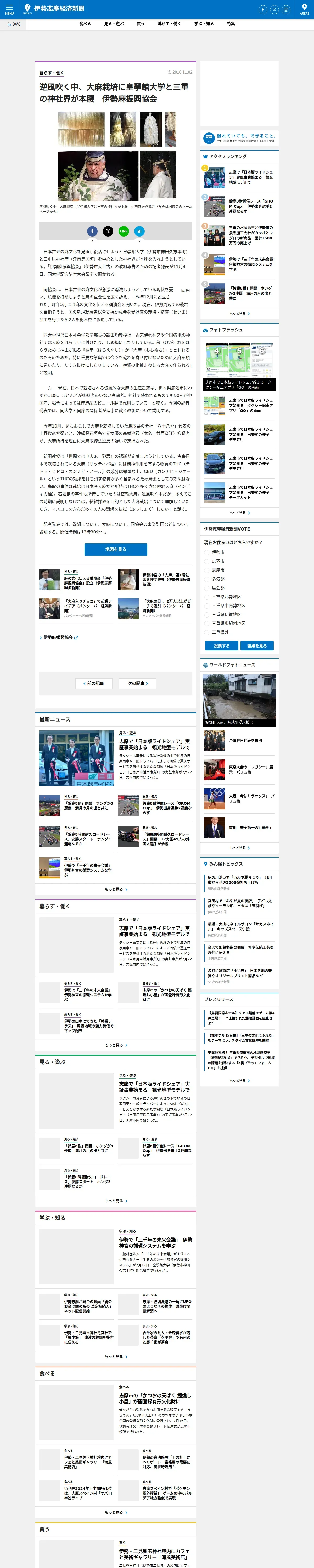Open the header Facebook icon
This screenshot has height=1568, width=314.
coord(263,9)
